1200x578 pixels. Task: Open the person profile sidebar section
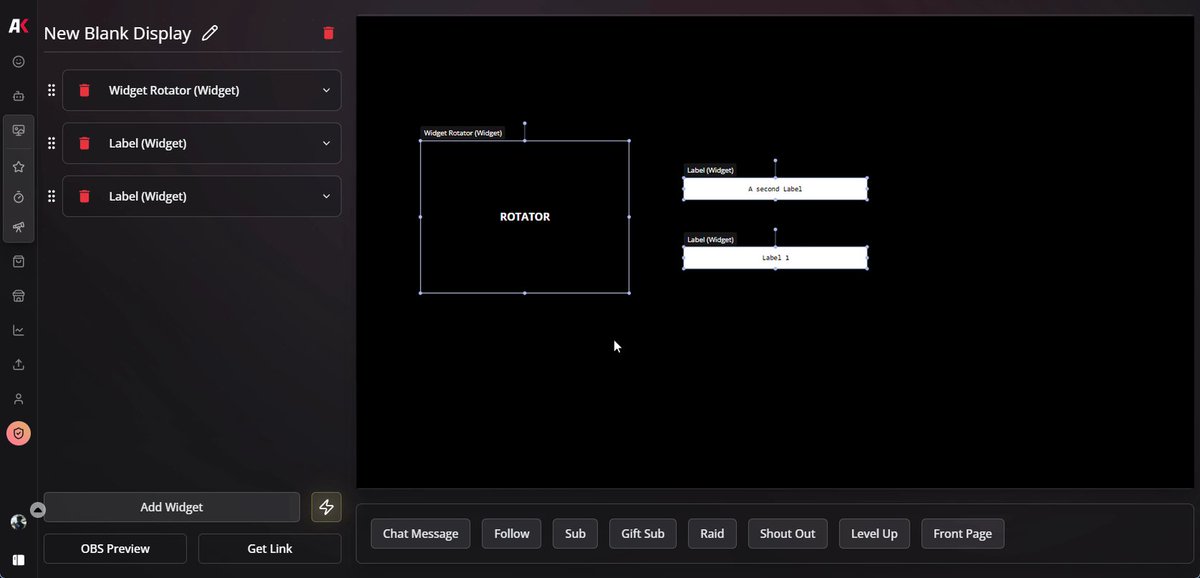[x=18, y=399]
